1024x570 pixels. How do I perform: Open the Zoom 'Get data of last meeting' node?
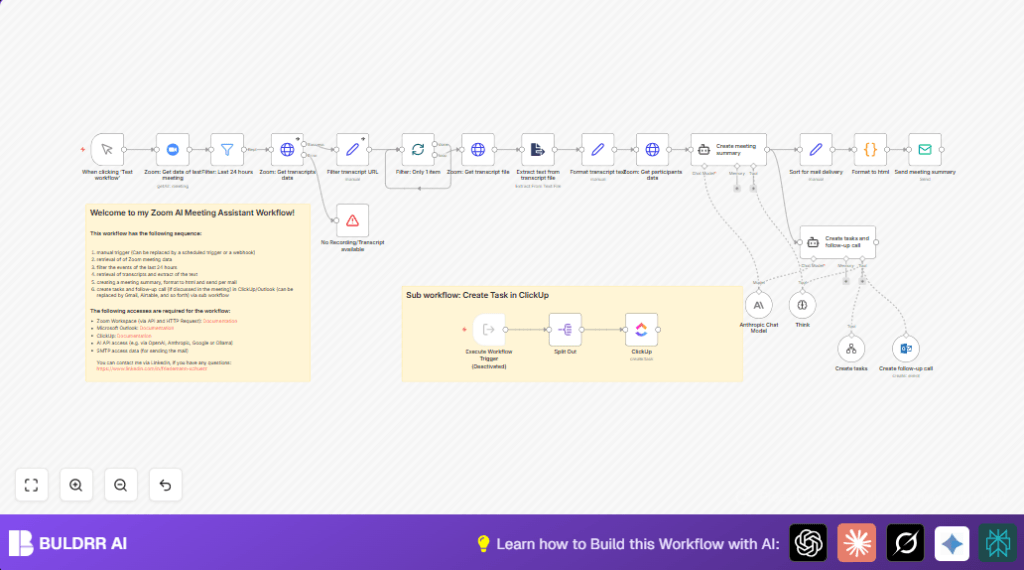(172, 150)
